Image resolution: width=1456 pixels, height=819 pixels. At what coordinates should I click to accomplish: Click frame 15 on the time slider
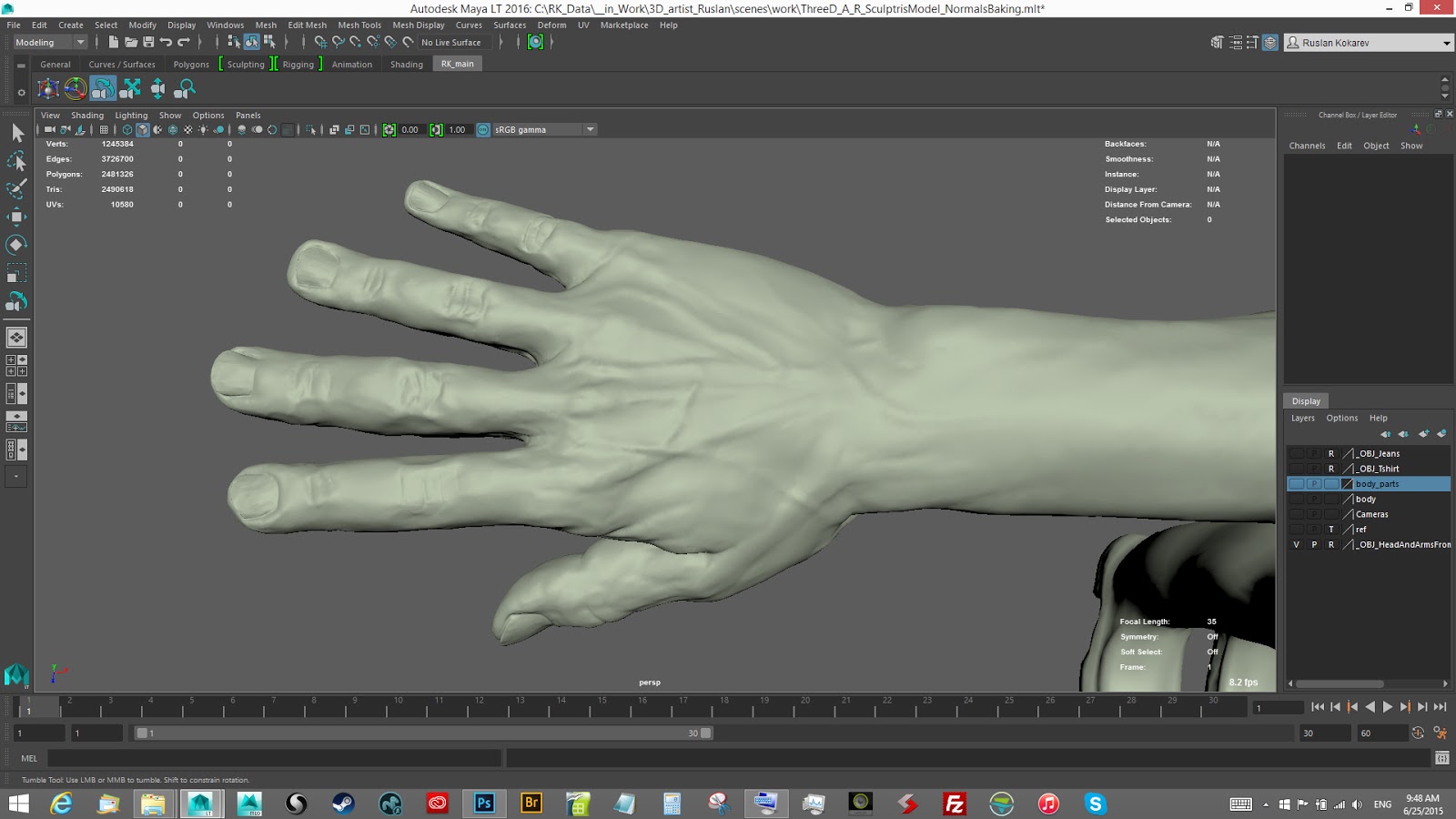coord(602,706)
